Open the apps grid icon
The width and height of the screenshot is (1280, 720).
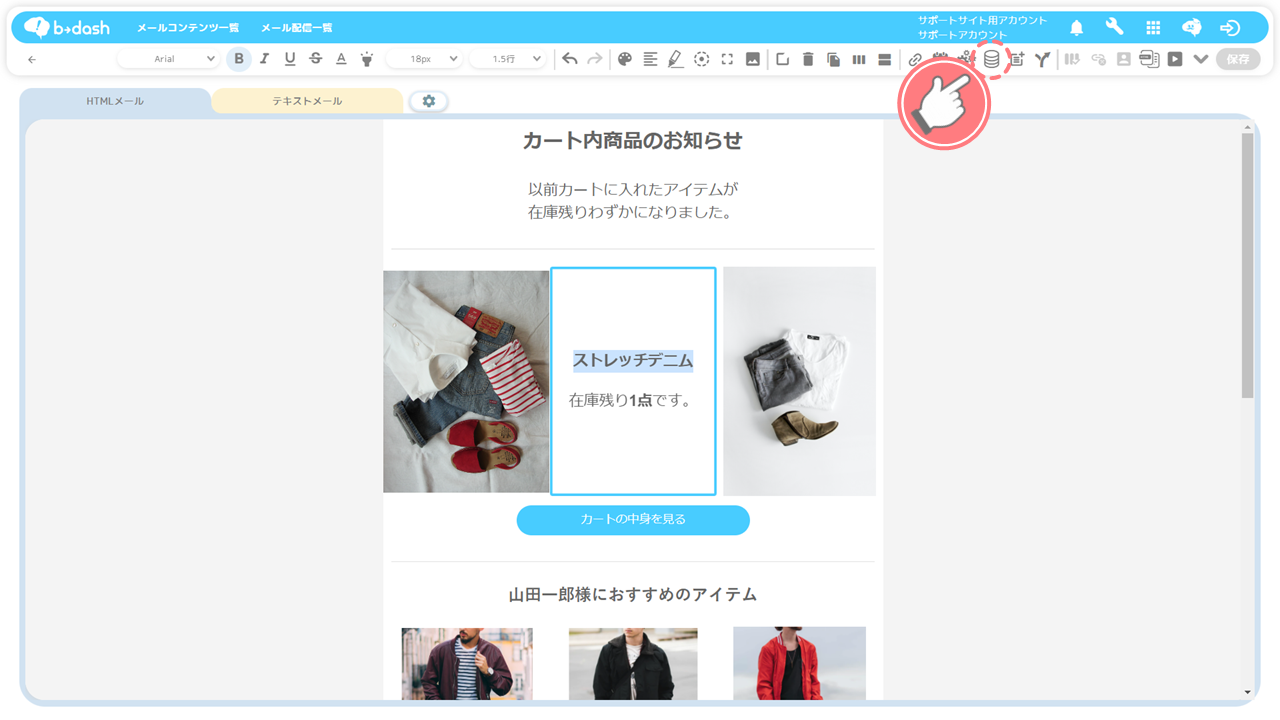[1153, 28]
